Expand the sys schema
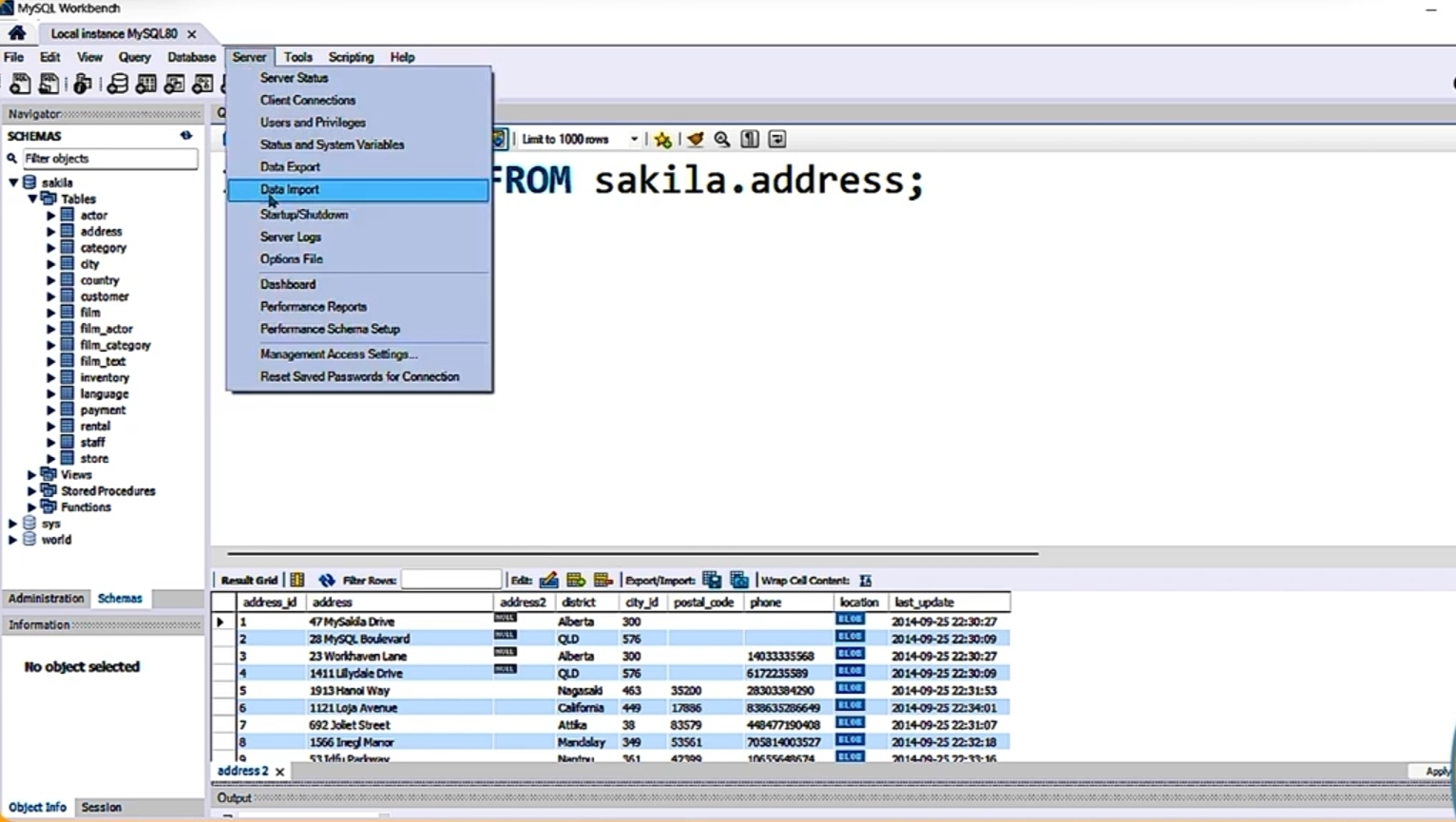Image resolution: width=1456 pixels, height=822 pixels. [x=13, y=524]
